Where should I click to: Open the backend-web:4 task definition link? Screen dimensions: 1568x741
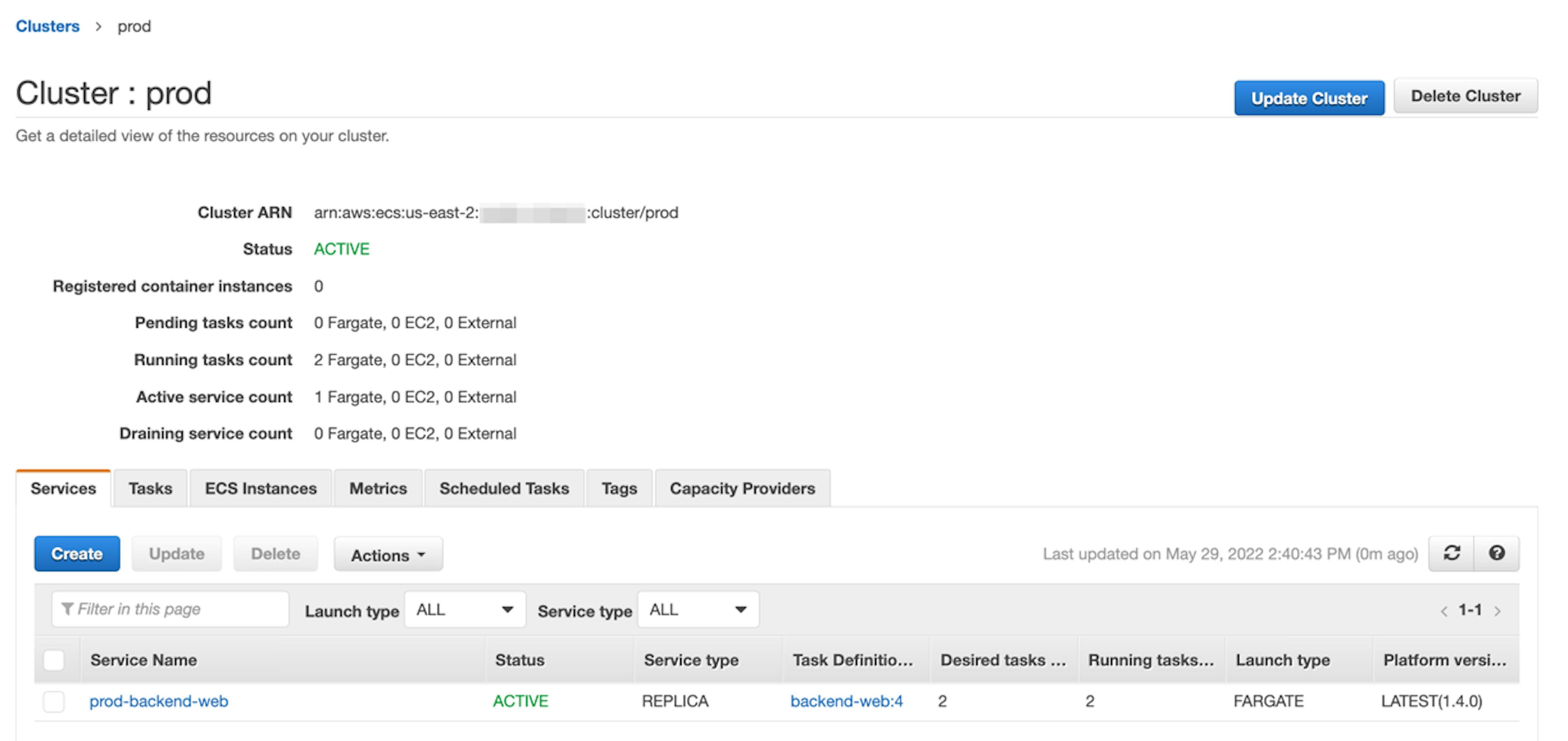click(847, 701)
